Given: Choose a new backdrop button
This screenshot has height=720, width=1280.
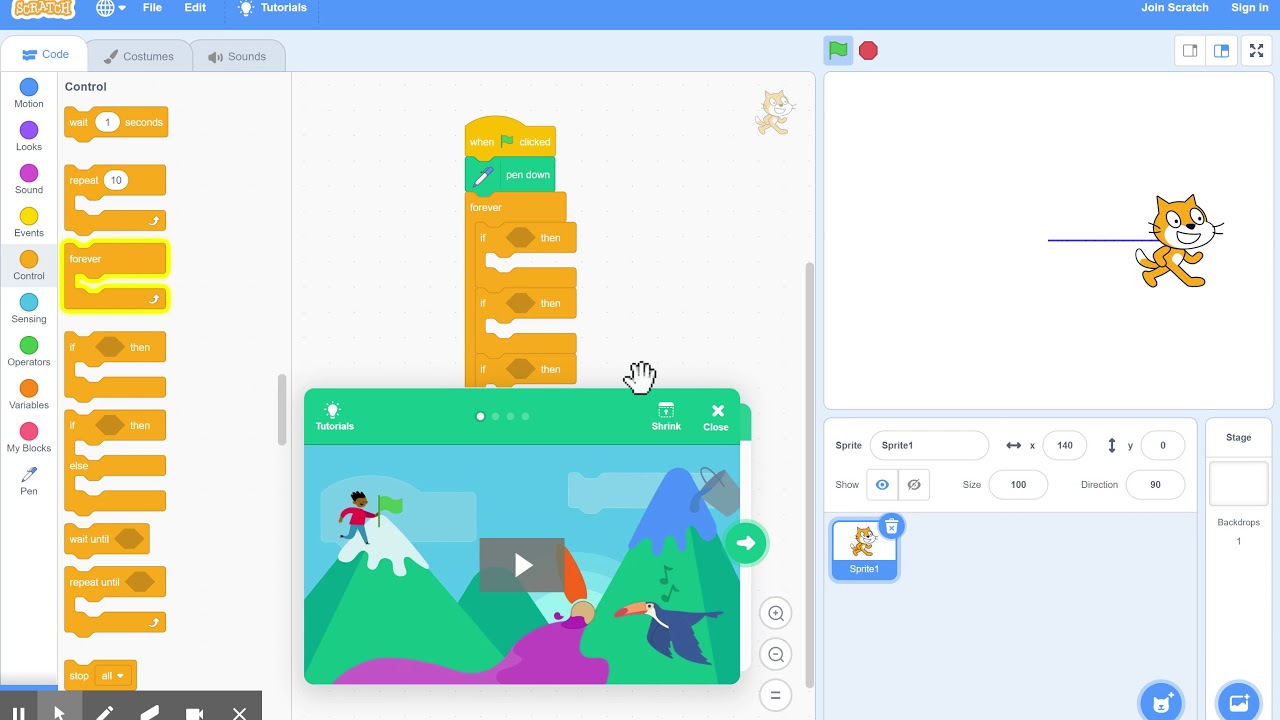Looking at the screenshot, I should point(1238,702).
